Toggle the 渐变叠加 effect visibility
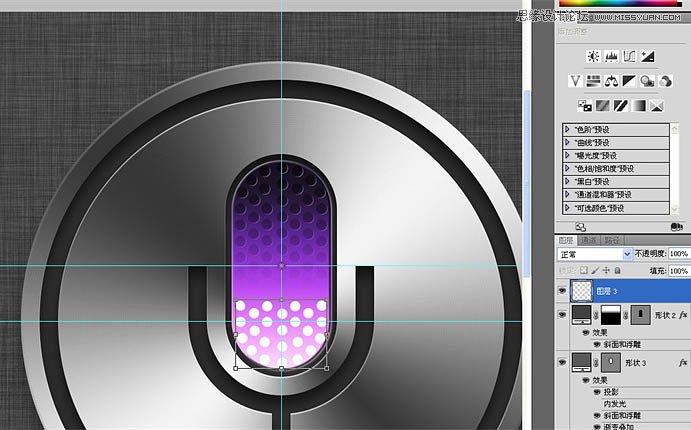 [x=597, y=426]
